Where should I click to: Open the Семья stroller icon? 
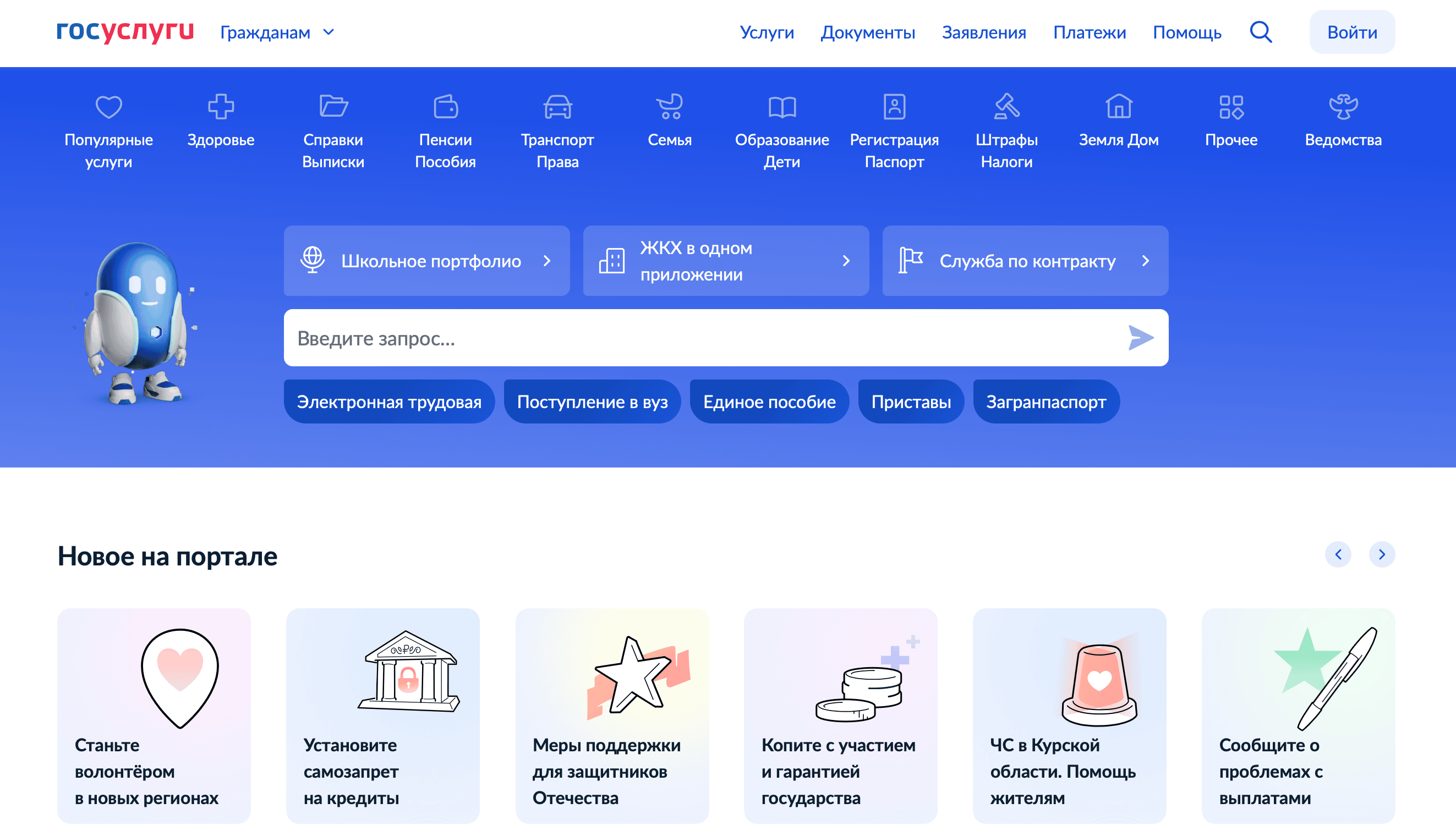[x=669, y=107]
